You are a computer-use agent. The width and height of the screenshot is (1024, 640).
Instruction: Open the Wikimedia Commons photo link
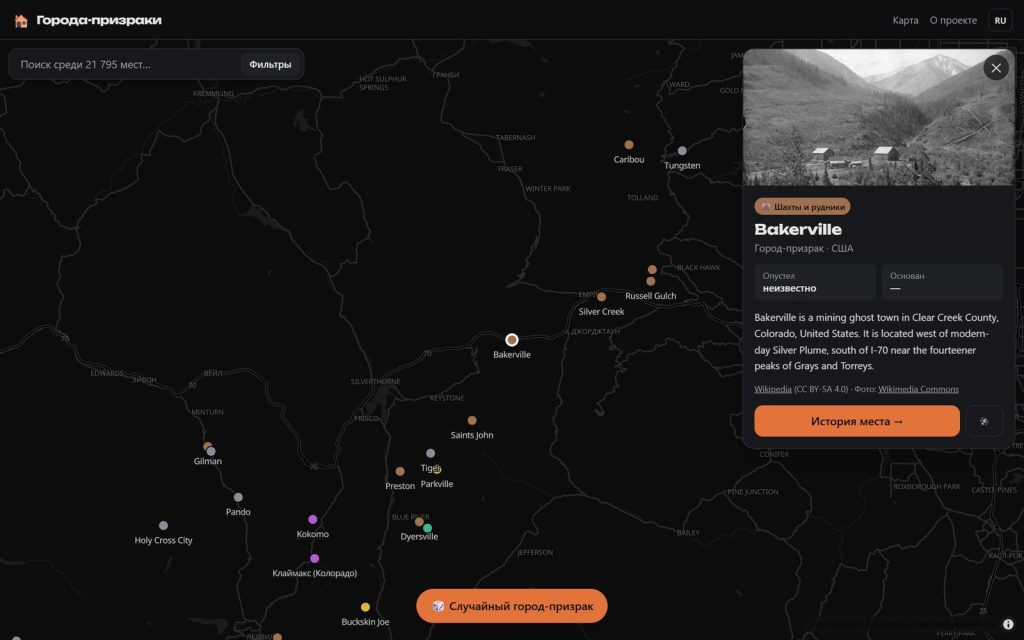click(918, 389)
